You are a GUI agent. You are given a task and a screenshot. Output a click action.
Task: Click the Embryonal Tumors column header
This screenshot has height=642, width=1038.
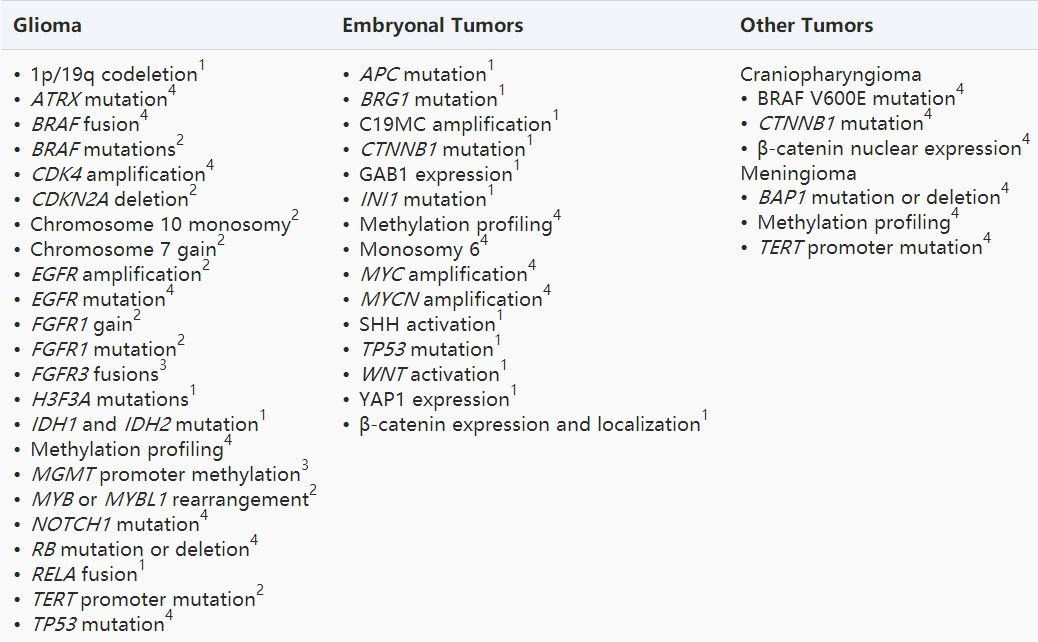(x=432, y=25)
